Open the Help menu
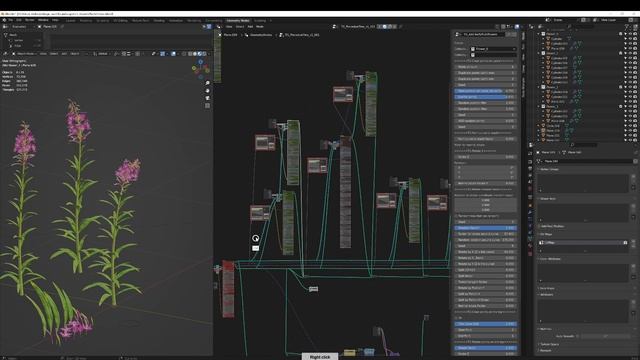Viewport: 640px width, 360px height. pos(55,20)
